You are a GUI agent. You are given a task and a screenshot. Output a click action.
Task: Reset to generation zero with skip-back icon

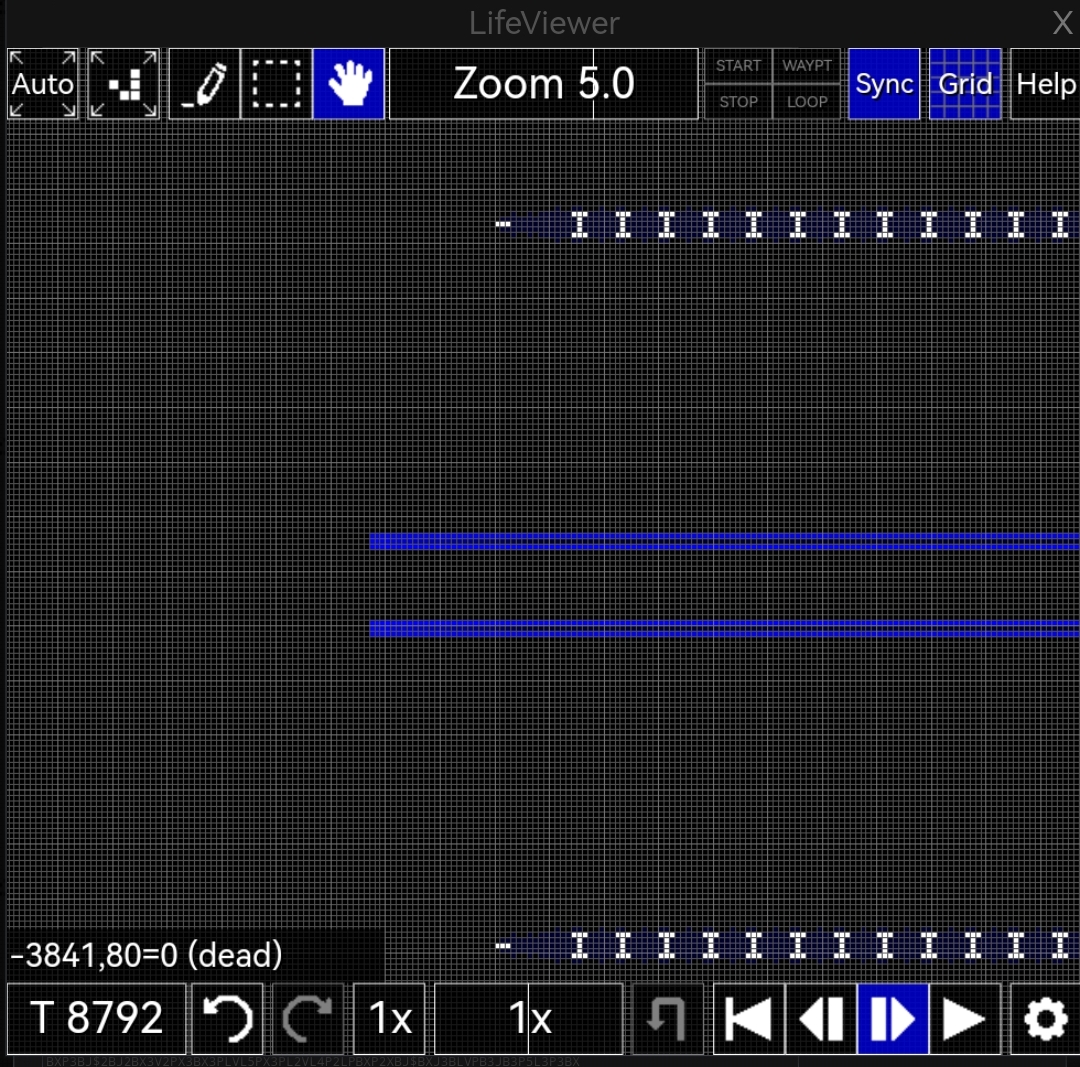pyautogui.click(x=749, y=1019)
